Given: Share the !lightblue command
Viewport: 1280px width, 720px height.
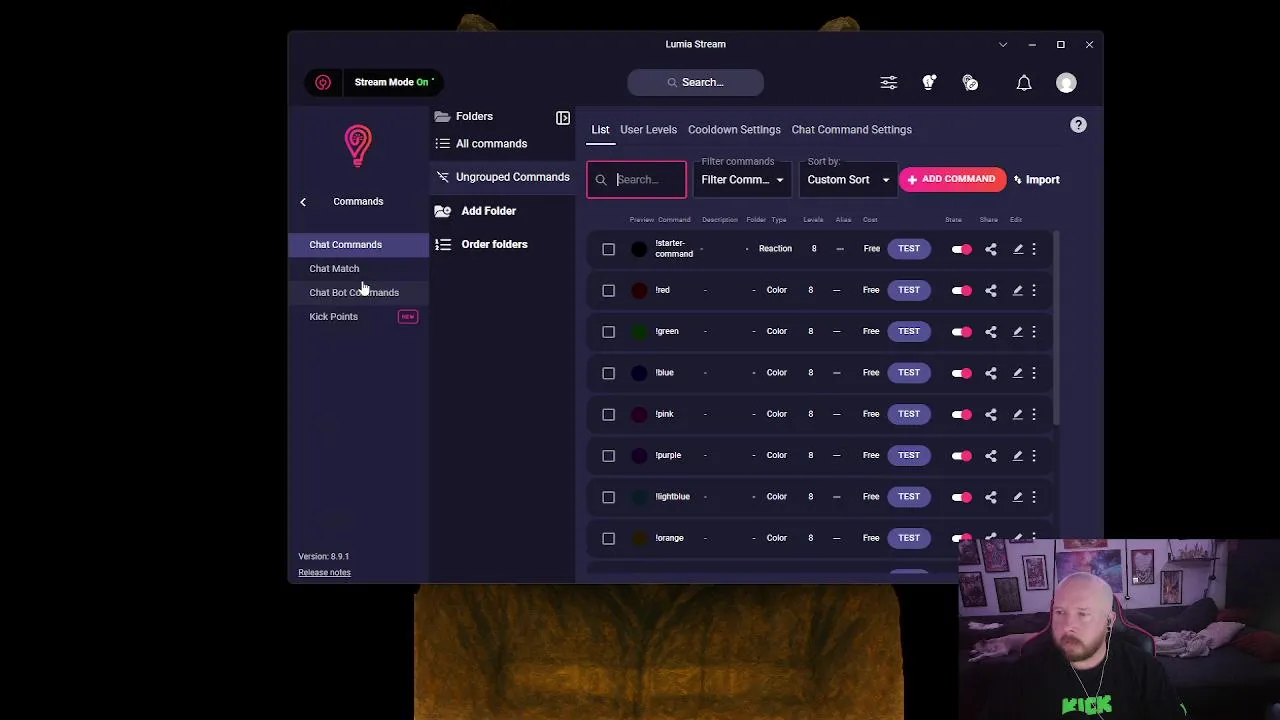Looking at the screenshot, I should (991, 497).
